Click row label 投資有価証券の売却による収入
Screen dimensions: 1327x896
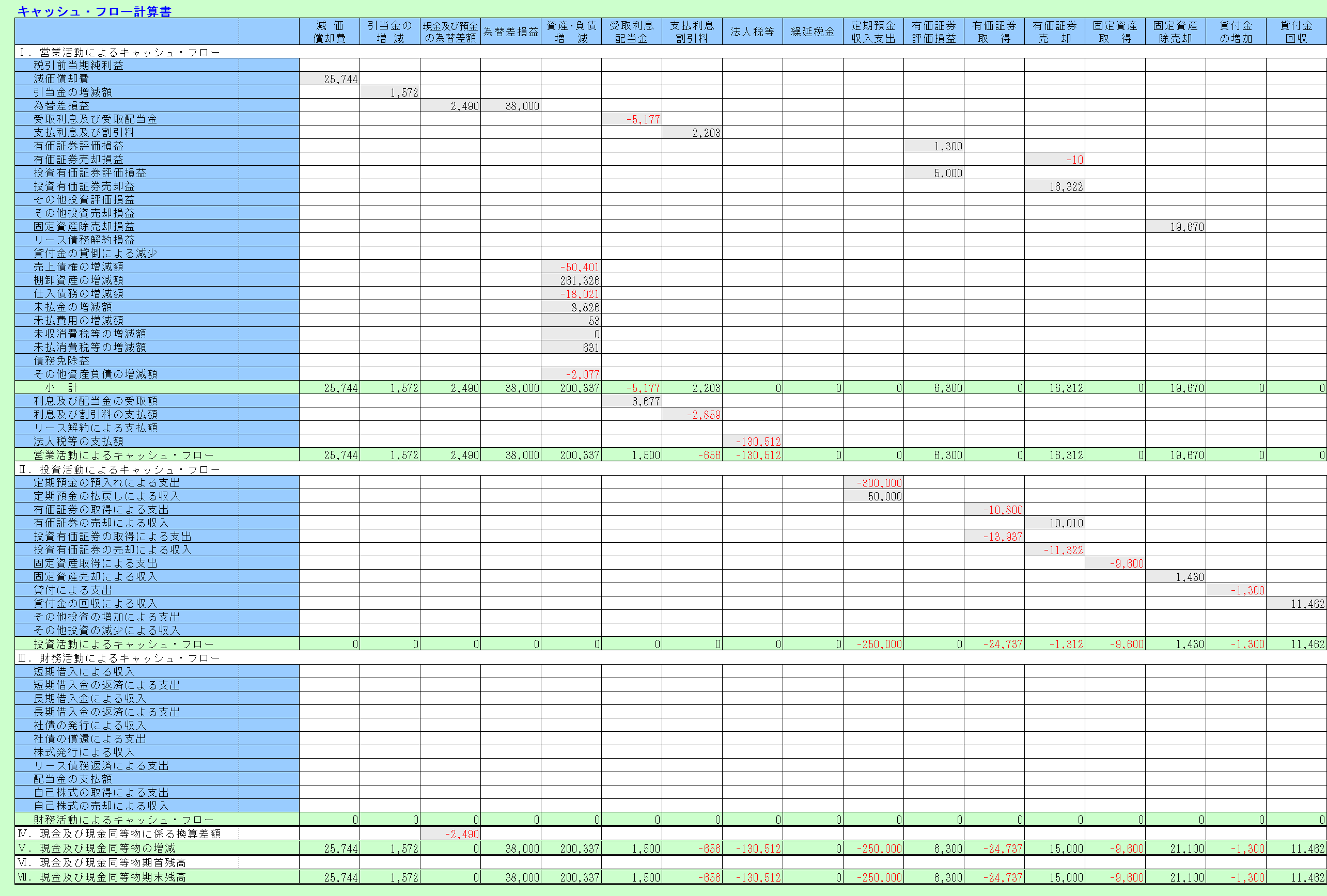(x=112, y=549)
